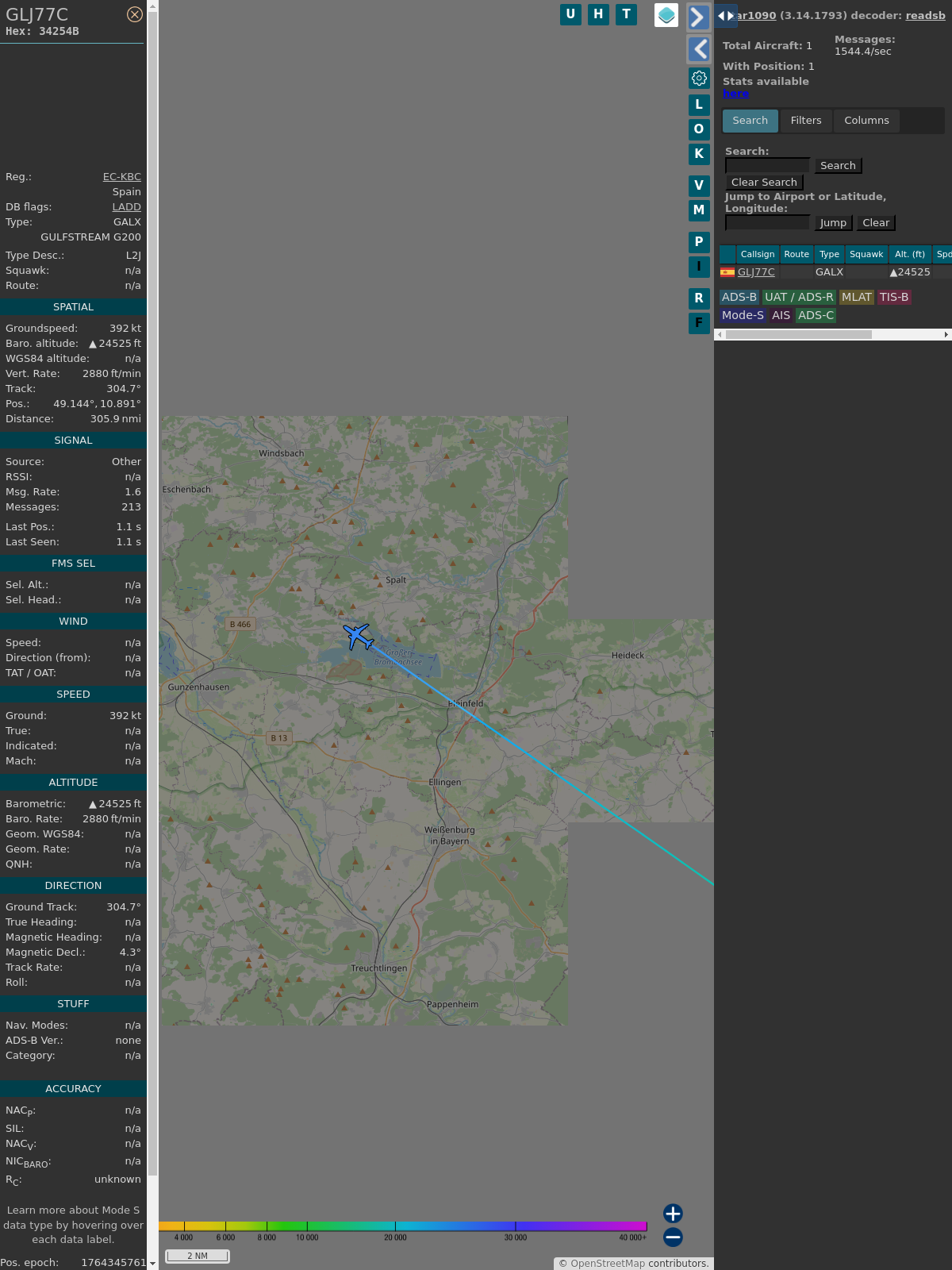Open the map layers selector icon
Image resolution: width=952 pixels, height=1270 pixels.
(666, 15)
